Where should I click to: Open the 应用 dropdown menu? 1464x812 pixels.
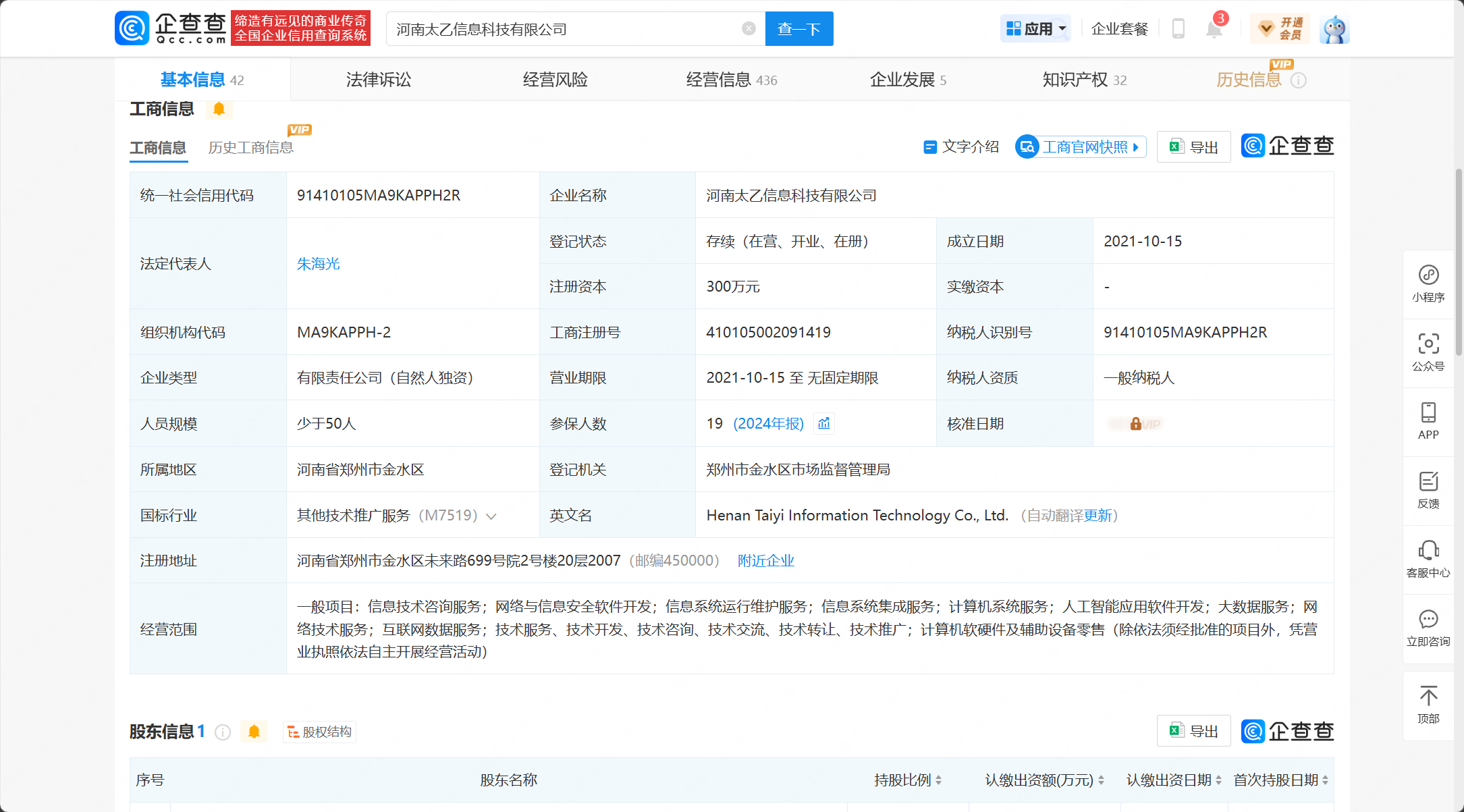[1036, 29]
